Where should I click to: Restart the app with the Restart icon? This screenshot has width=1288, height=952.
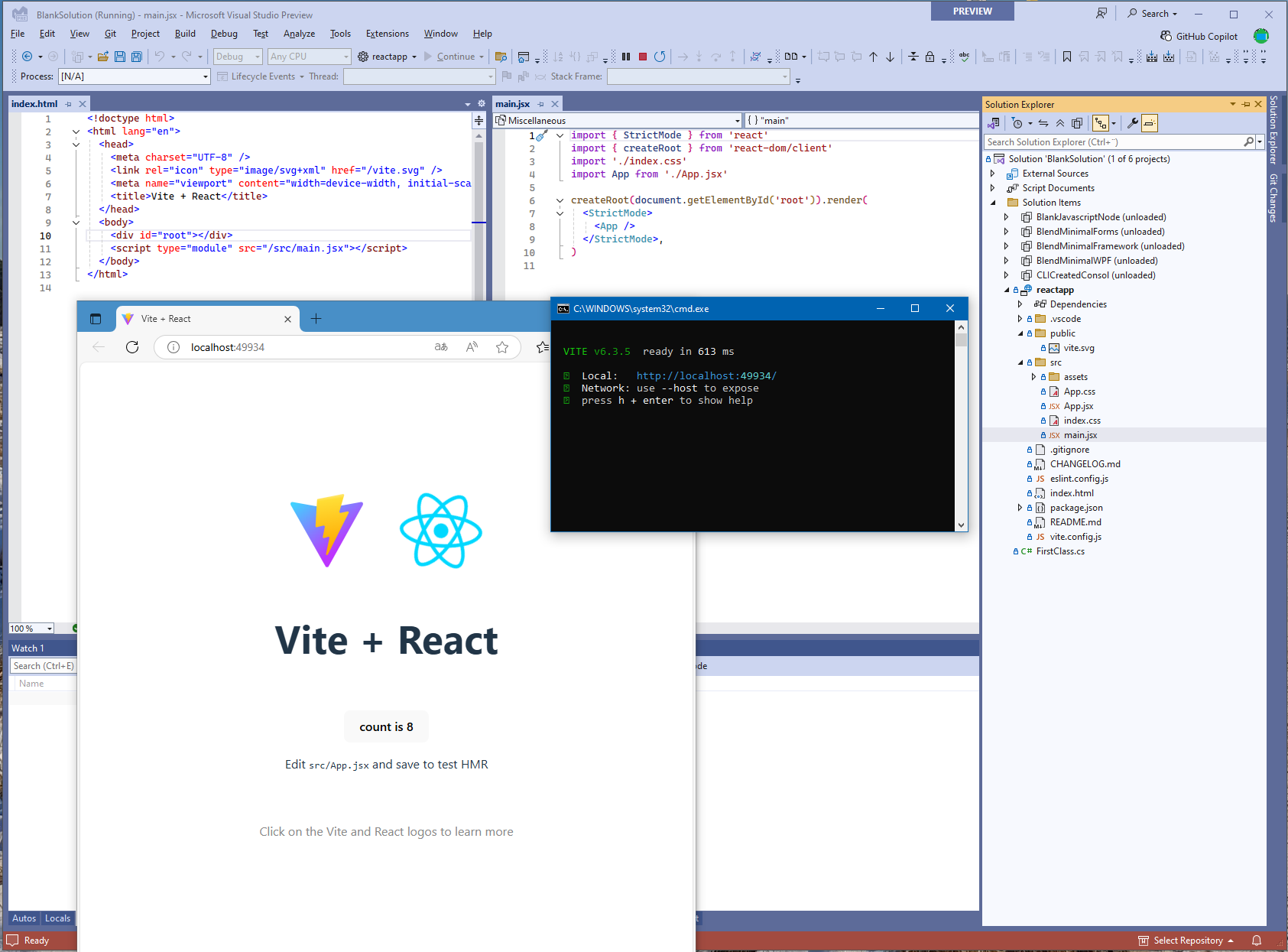660,56
